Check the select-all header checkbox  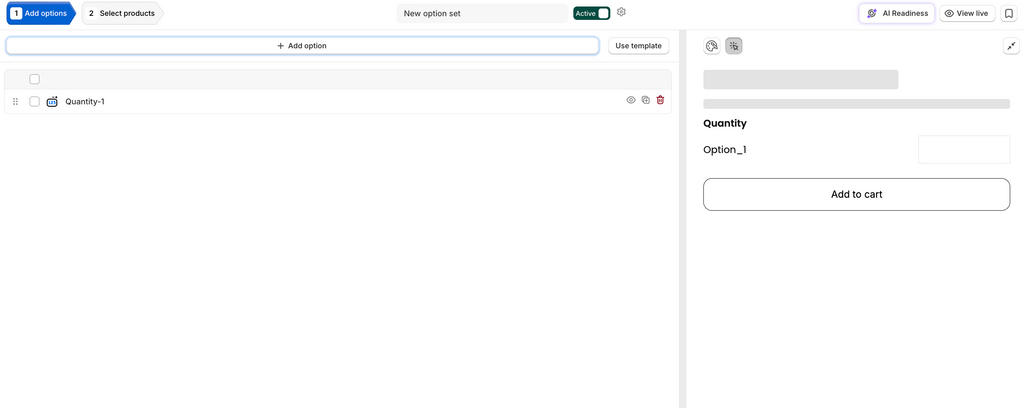(35, 79)
